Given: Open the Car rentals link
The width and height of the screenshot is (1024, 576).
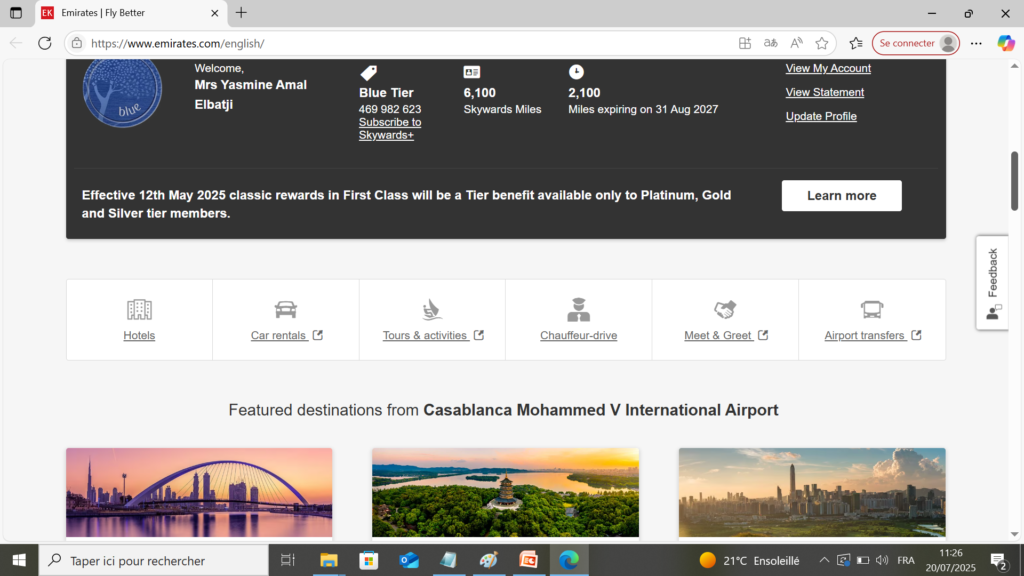Looking at the screenshot, I should (287, 335).
